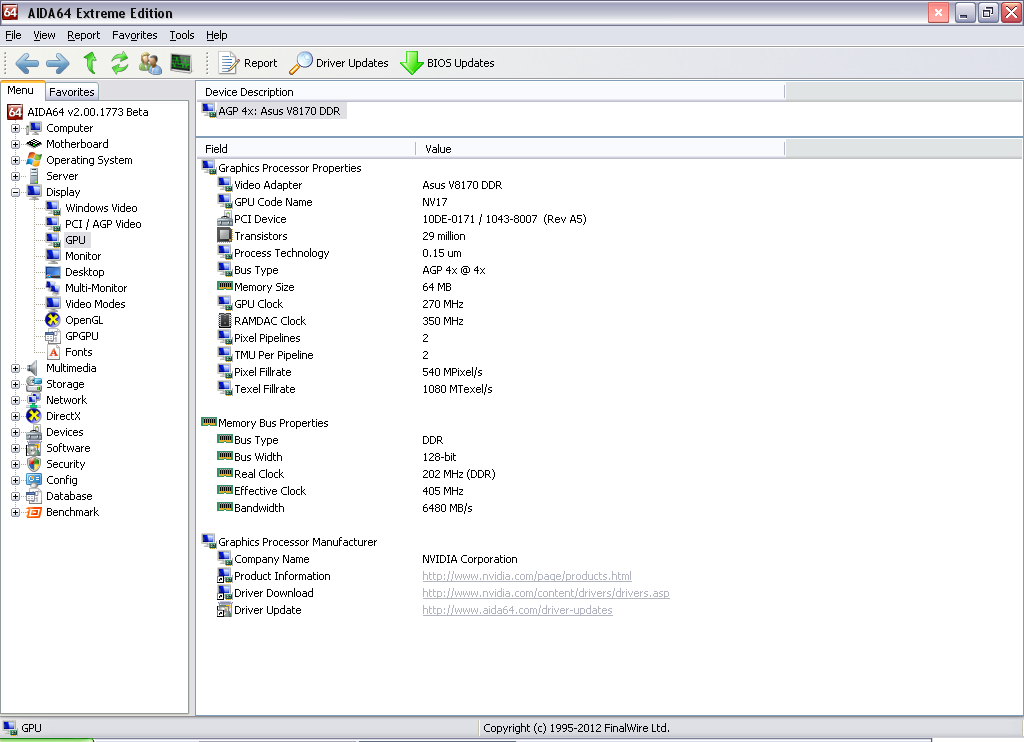Expand the Network tree node
This screenshot has height=742, width=1024.
pos(16,400)
